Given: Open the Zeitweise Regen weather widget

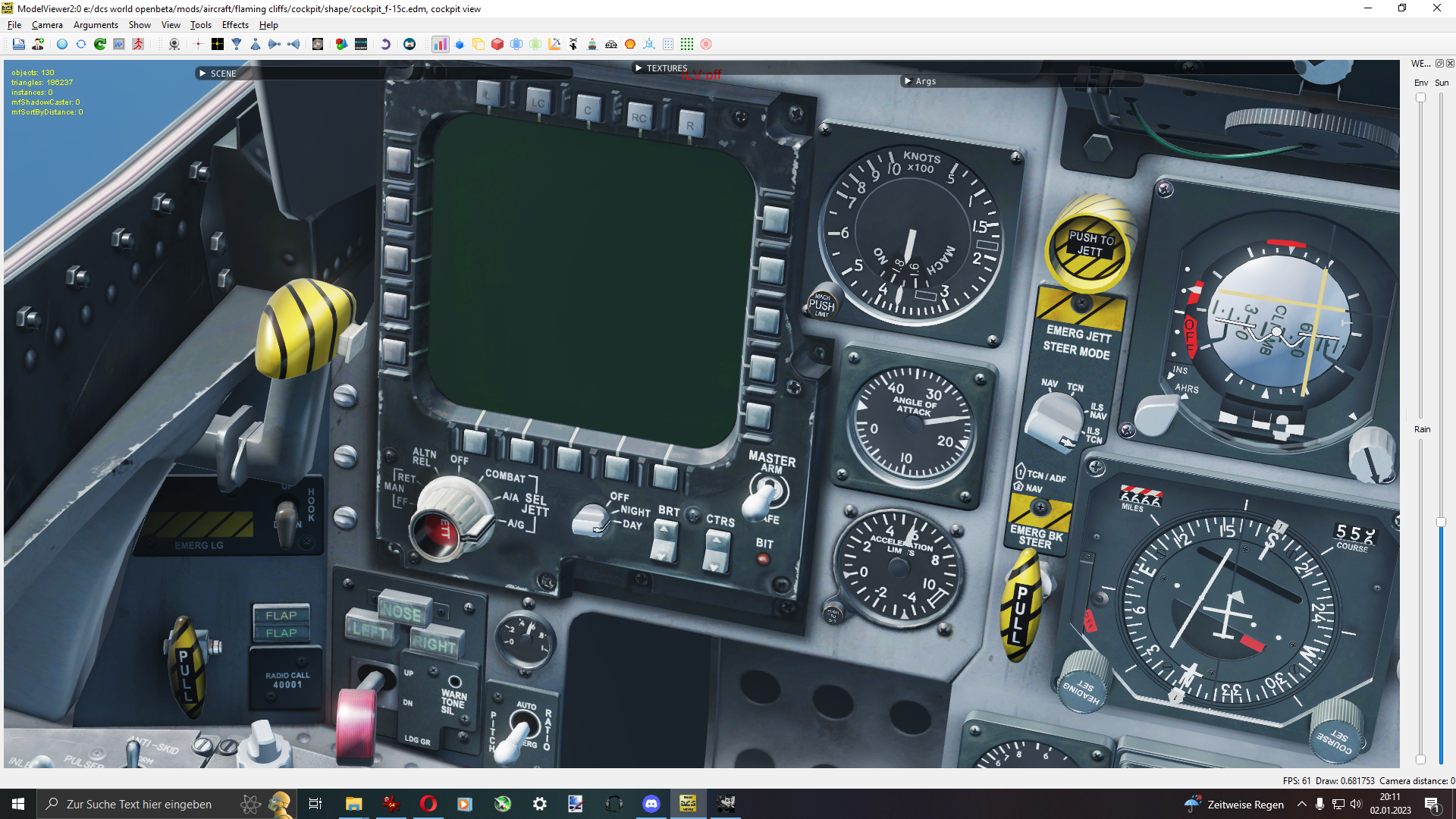Looking at the screenshot, I should point(1235,804).
